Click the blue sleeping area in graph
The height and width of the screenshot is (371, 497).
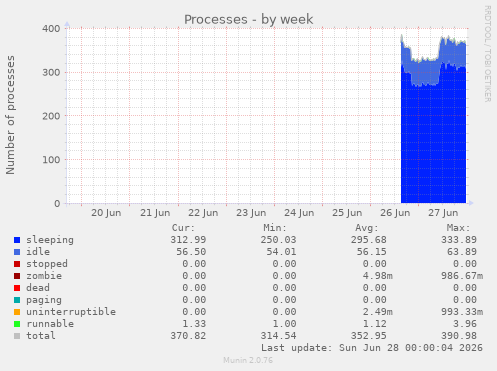point(433,143)
